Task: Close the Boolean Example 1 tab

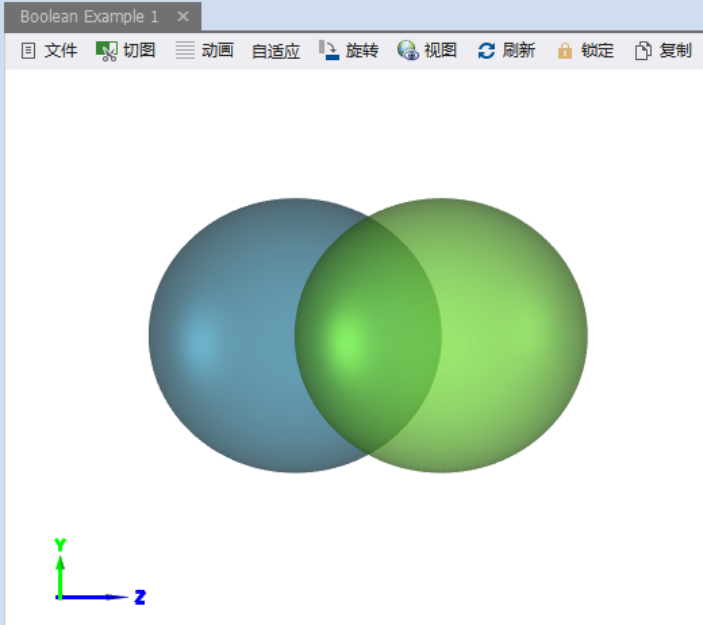Action: [183, 17]
